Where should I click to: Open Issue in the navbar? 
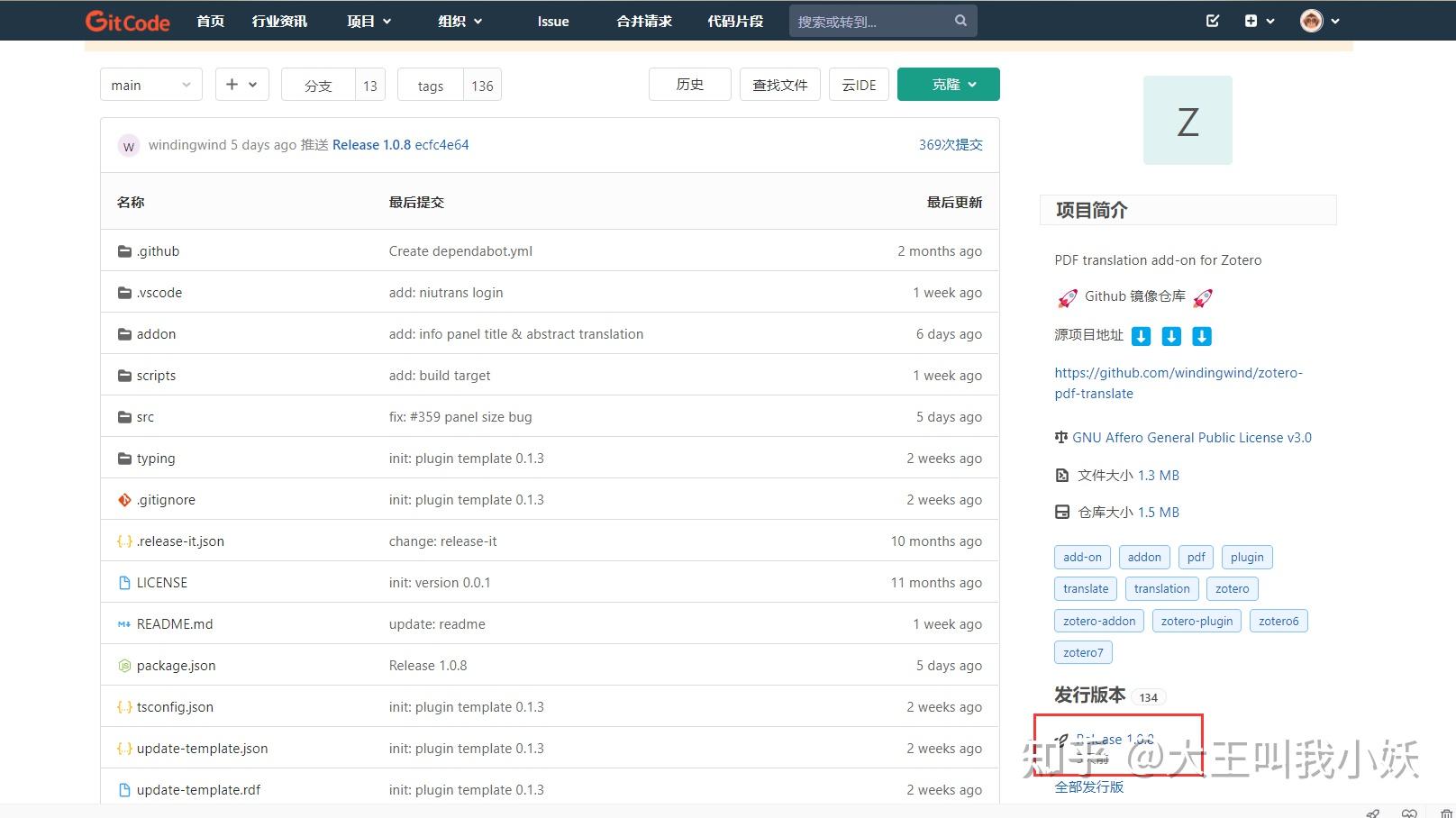pos(553,21)
